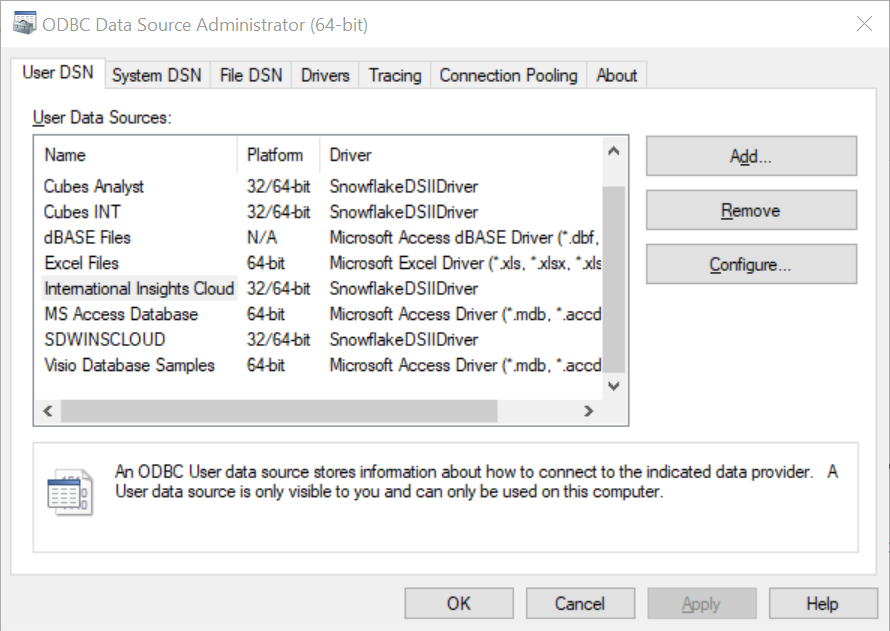Select International Insights Cloud data source
The image size is (890, 631).
tap(139, 288)
